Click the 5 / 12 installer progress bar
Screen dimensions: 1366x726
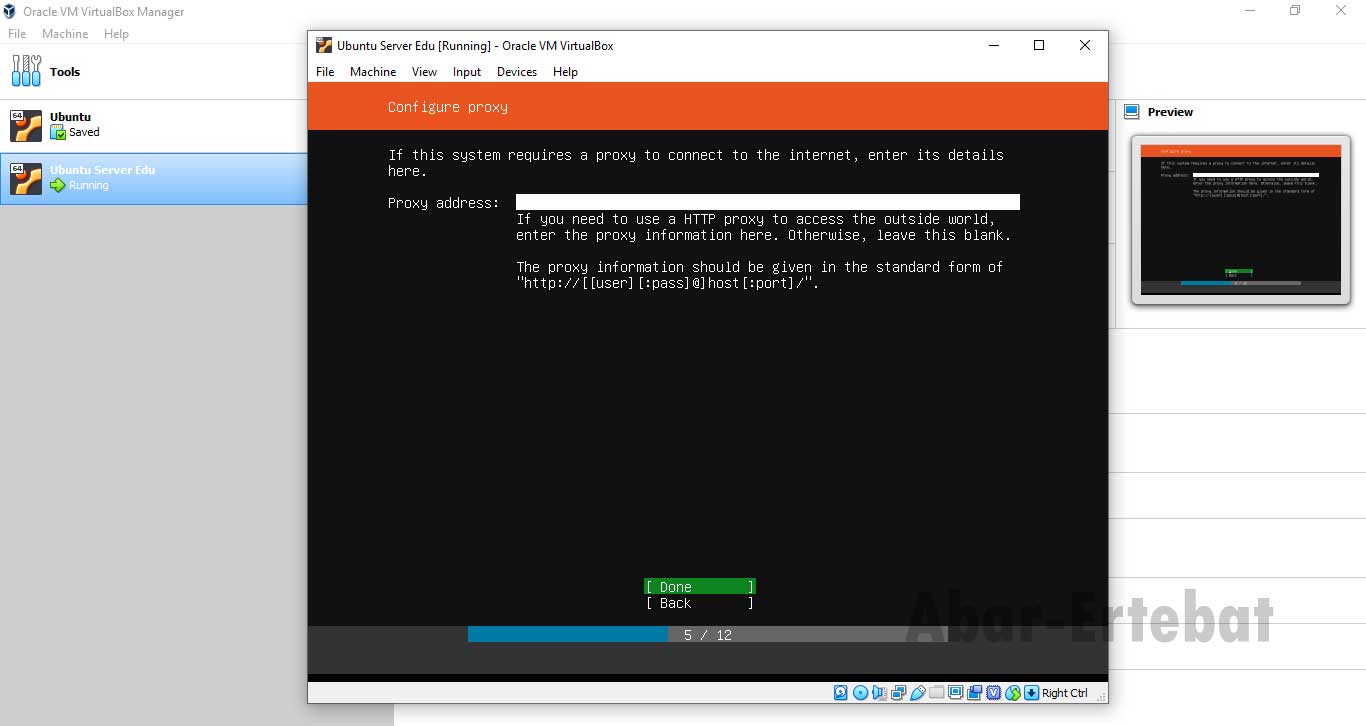(x=708, y=635)
